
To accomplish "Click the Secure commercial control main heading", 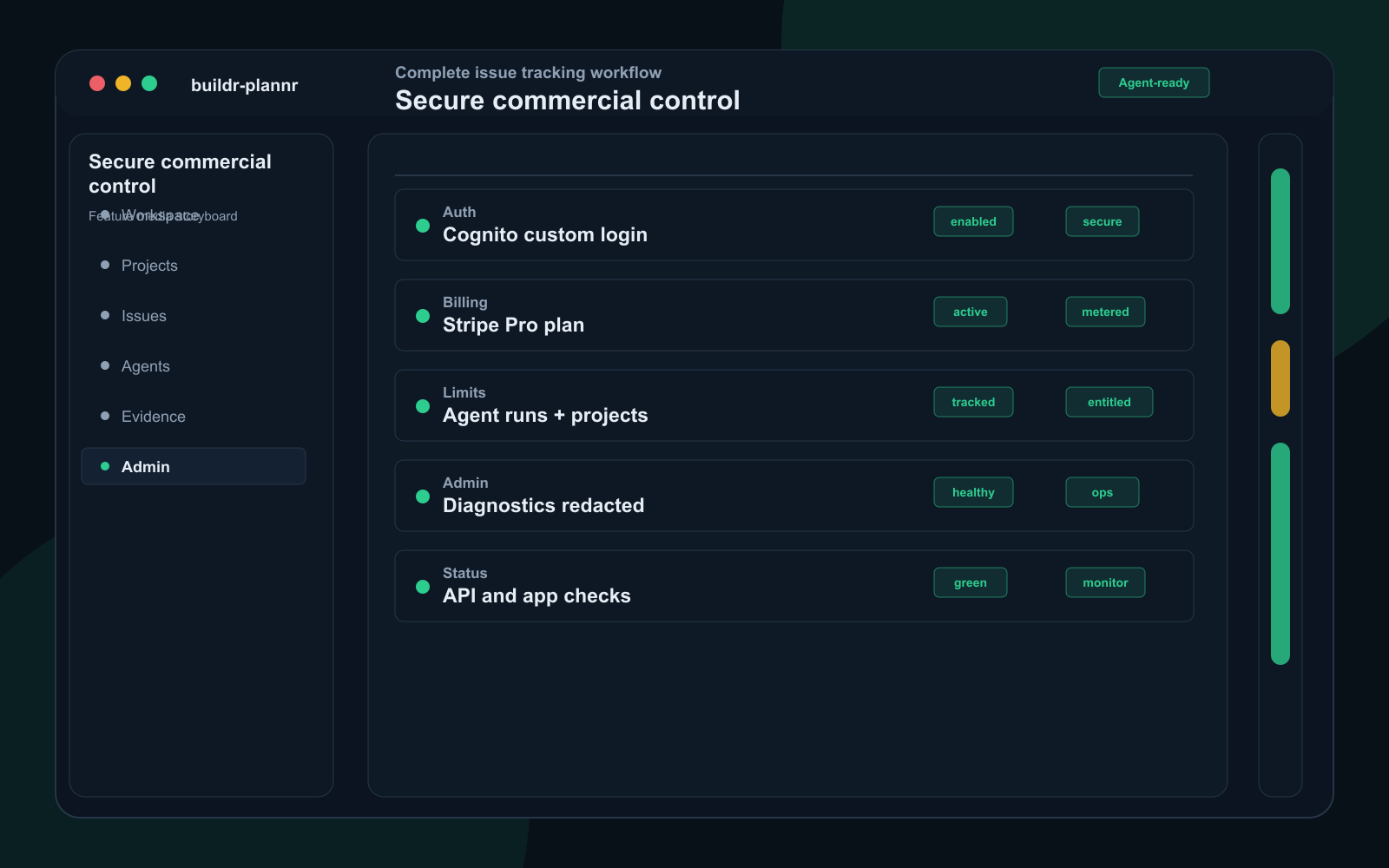I will click(568, 101).
